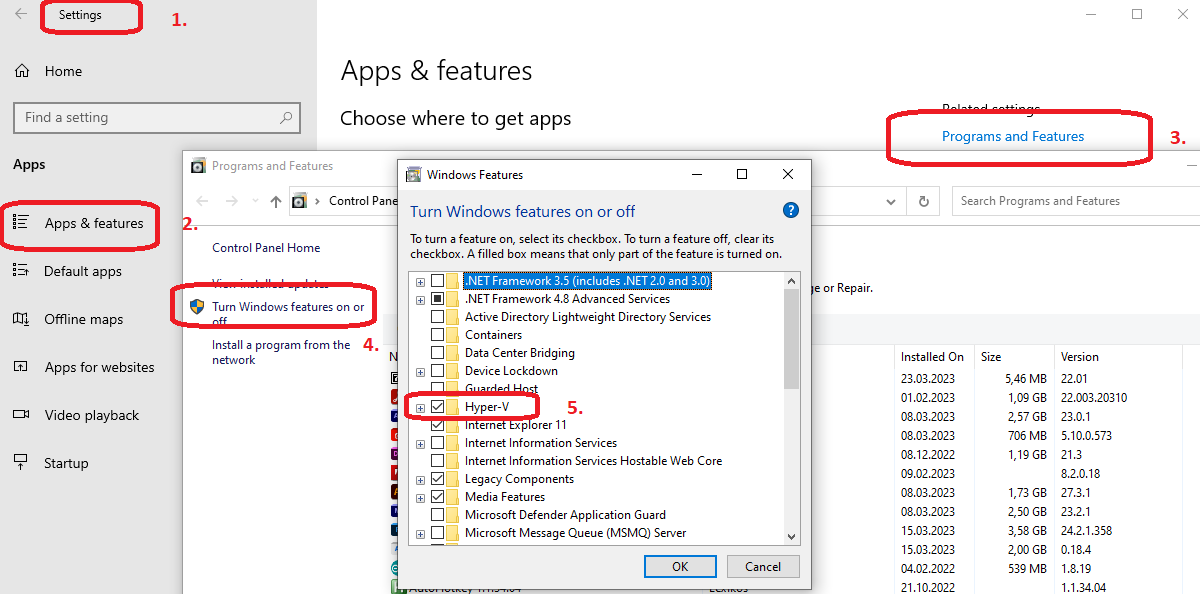Click the features list scrollbar thumb

pyautogui.click(x=792, y=340)
